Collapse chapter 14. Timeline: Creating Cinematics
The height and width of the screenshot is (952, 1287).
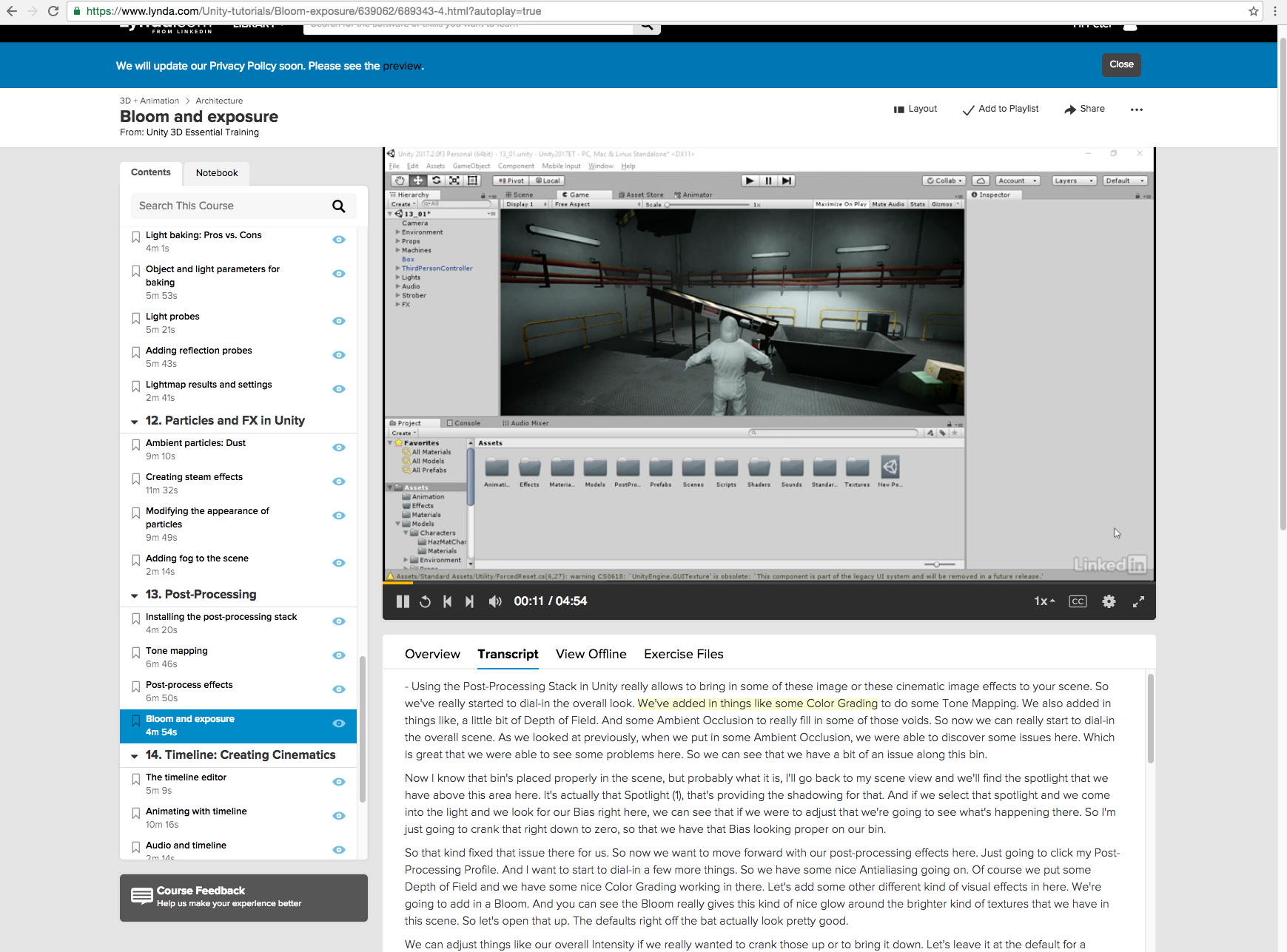coord(135,756)
